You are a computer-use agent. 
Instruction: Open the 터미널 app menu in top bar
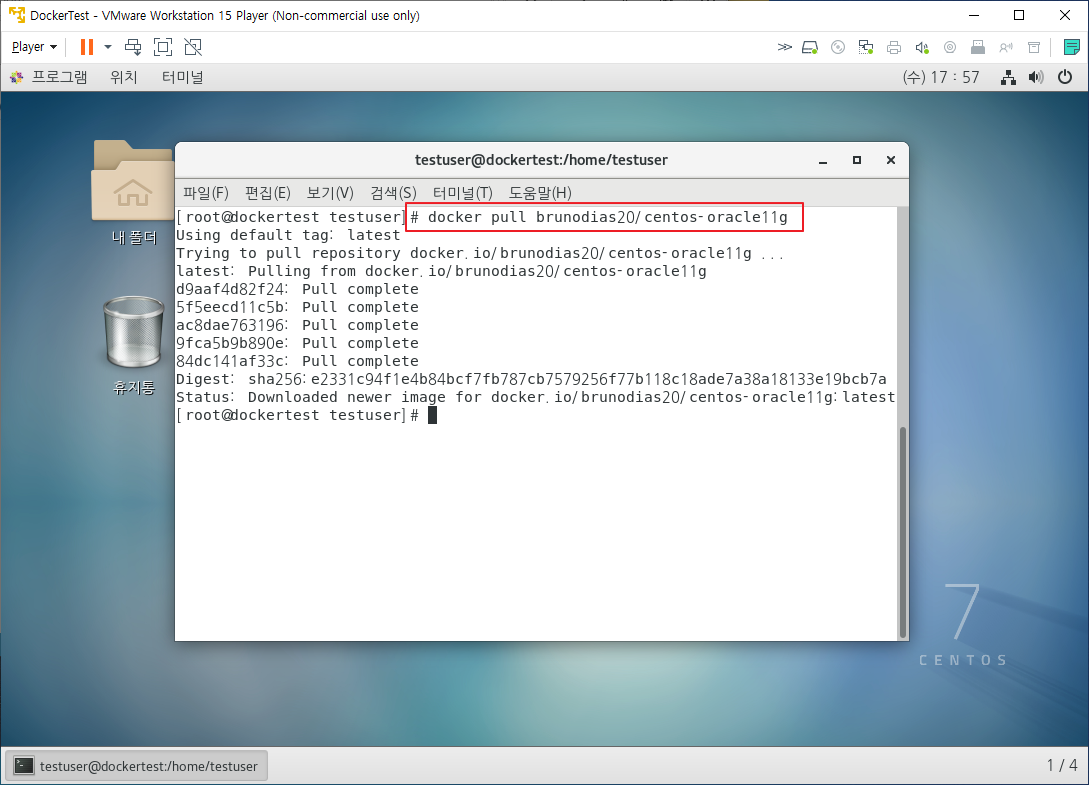pyautogui.click(x=183, y=77)
